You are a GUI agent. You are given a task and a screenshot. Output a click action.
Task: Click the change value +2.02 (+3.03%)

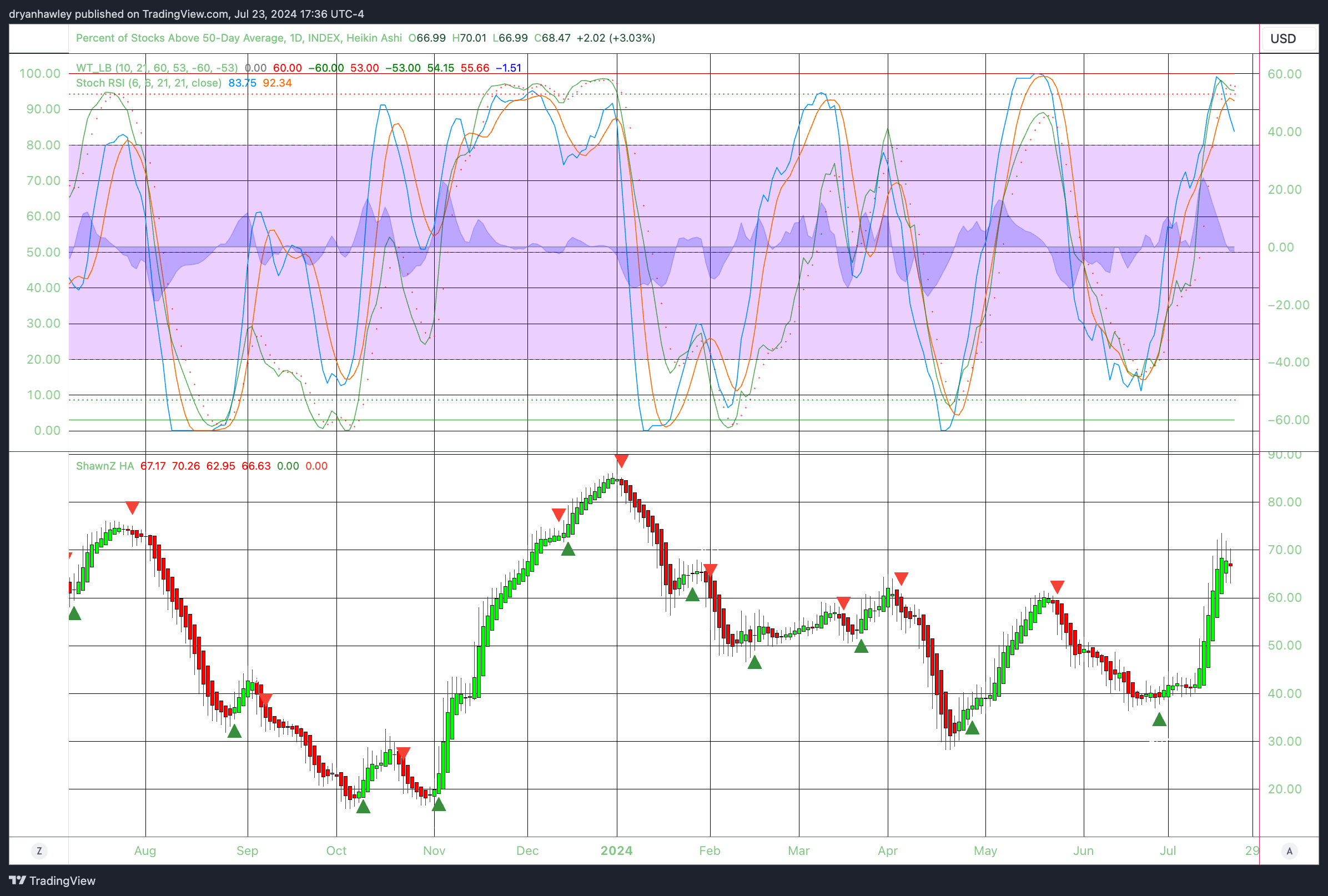pos(616,38)
